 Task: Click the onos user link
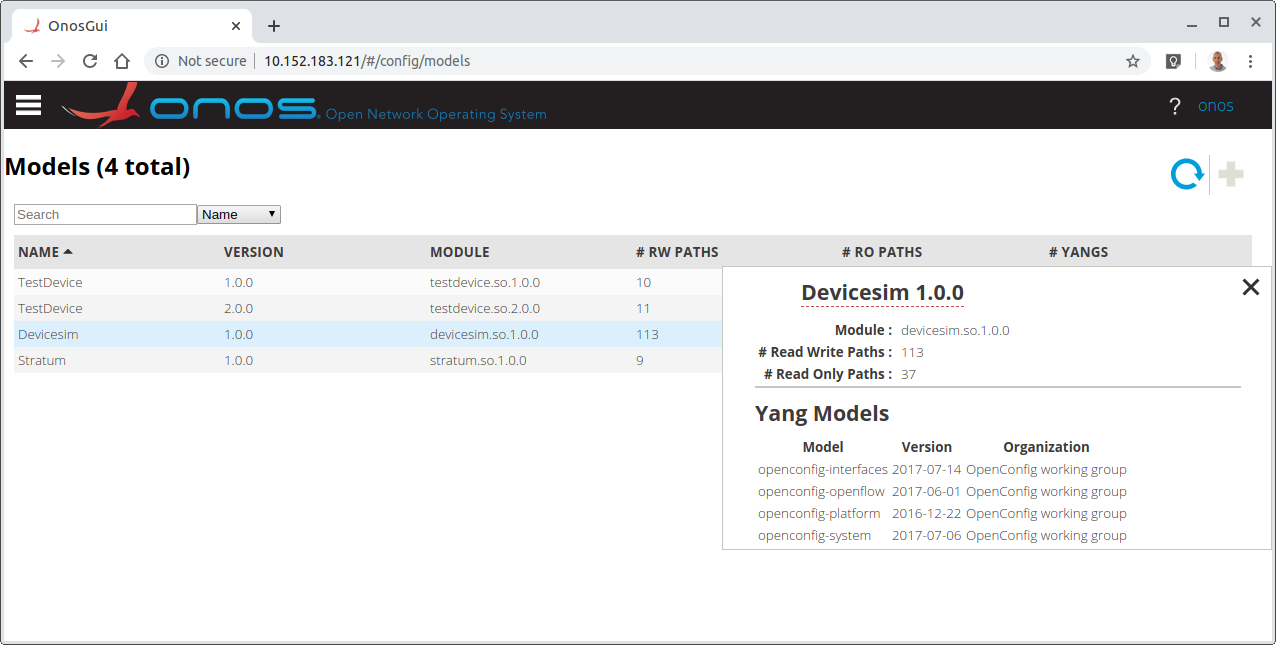pyautogui.click(x=1216, y=106)
